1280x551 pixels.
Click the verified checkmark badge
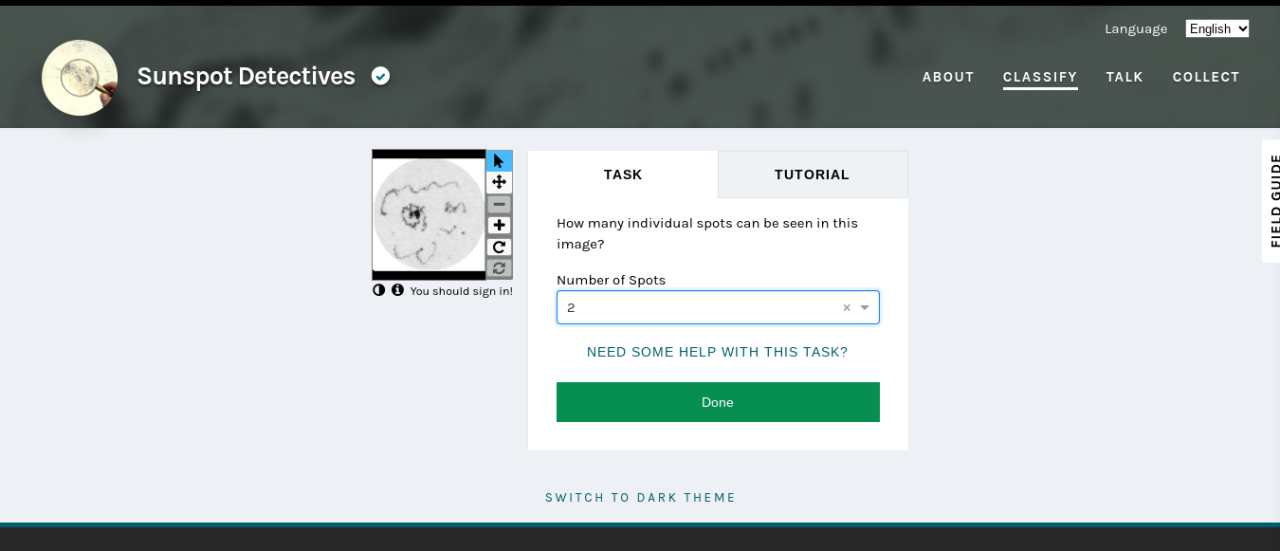[x=381, y=76]
